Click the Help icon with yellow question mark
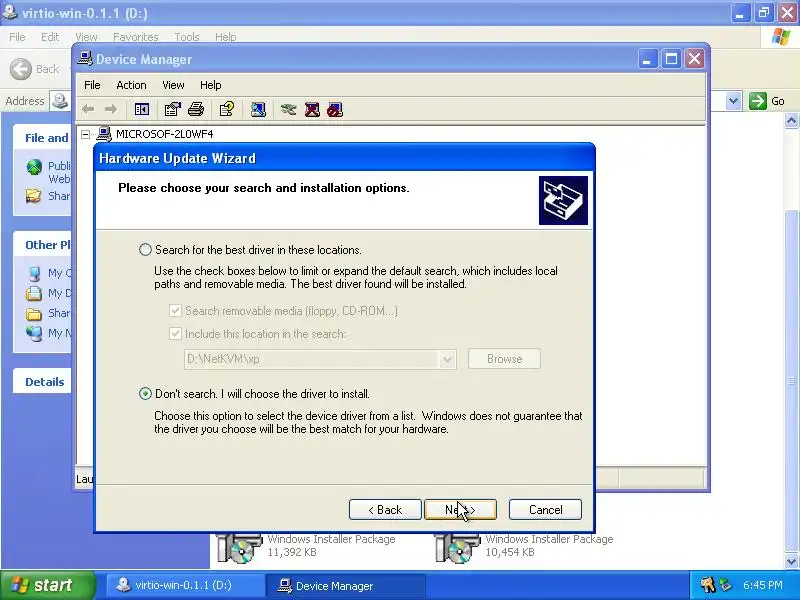 [227, 109]
